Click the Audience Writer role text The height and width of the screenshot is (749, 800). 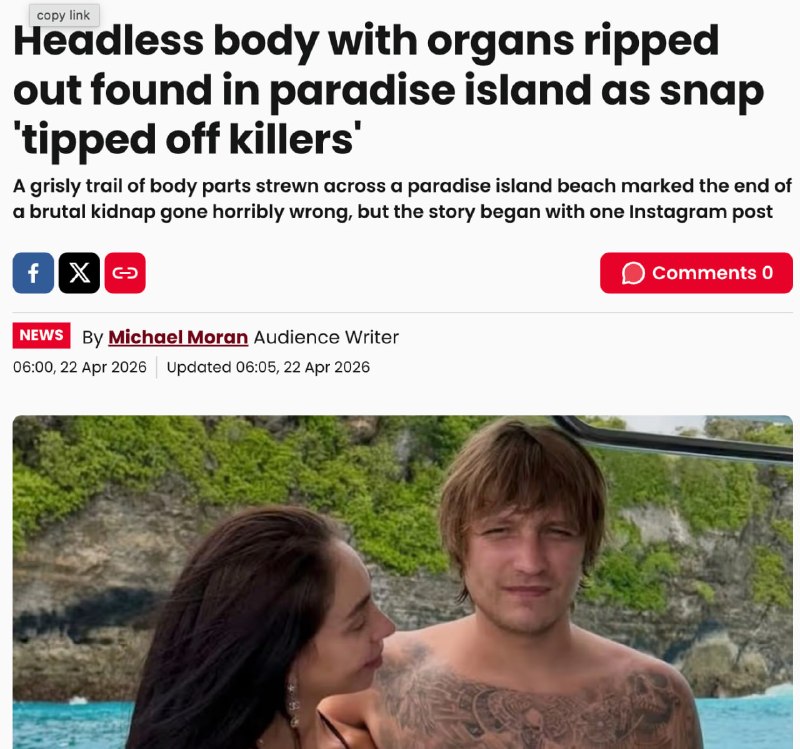point(326,337)
